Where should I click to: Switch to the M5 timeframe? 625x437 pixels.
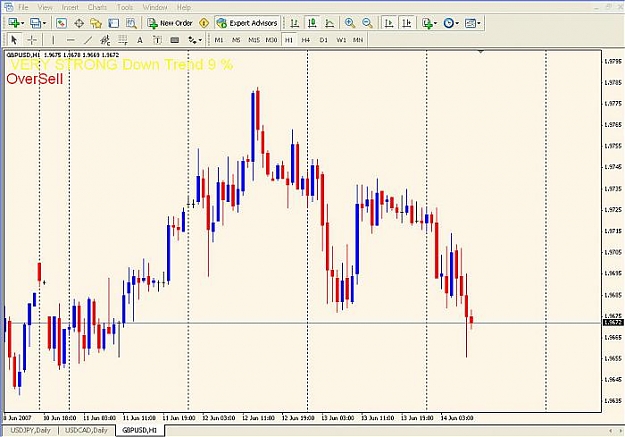[236, 40]
